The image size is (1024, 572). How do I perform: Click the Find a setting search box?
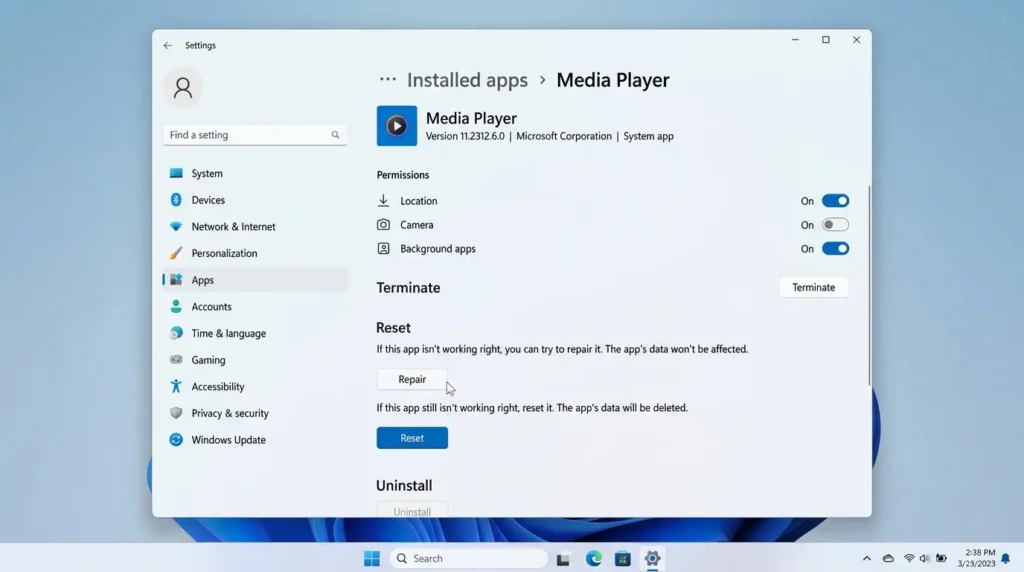tap(255, 135)
